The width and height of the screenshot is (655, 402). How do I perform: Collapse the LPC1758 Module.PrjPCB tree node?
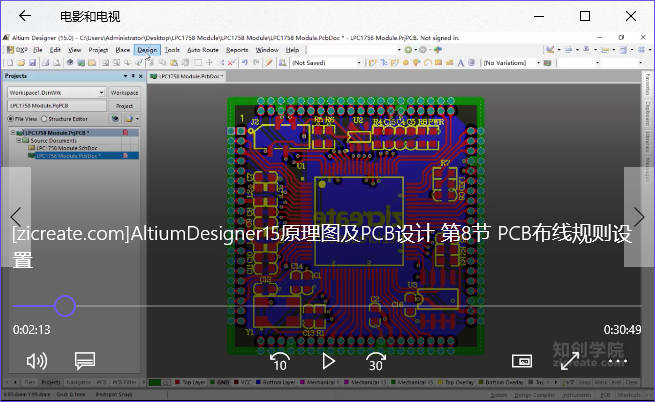point(13,132)
